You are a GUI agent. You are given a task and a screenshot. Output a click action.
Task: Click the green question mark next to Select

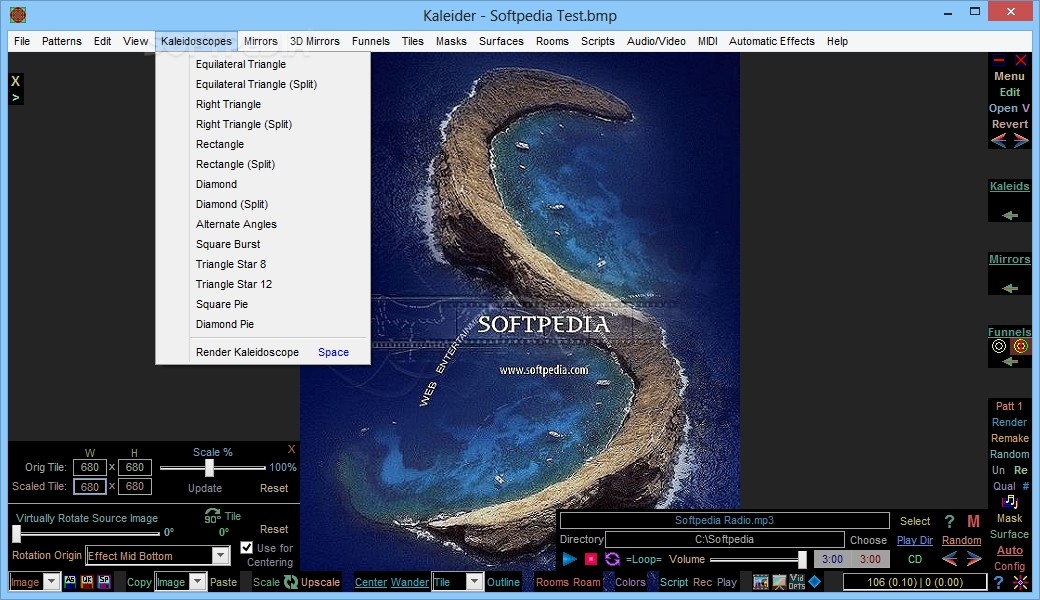point(949,521)
